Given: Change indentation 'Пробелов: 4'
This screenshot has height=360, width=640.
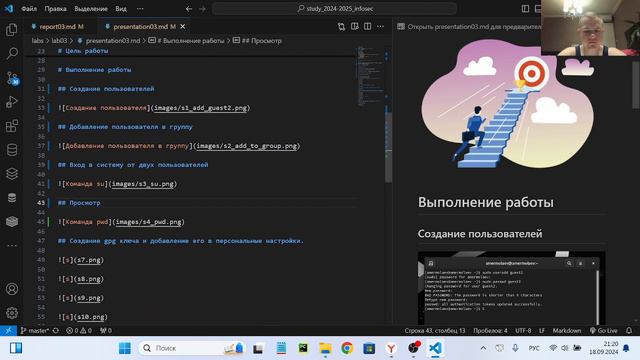Looking at the screenshot, I should tap(490, 331).
